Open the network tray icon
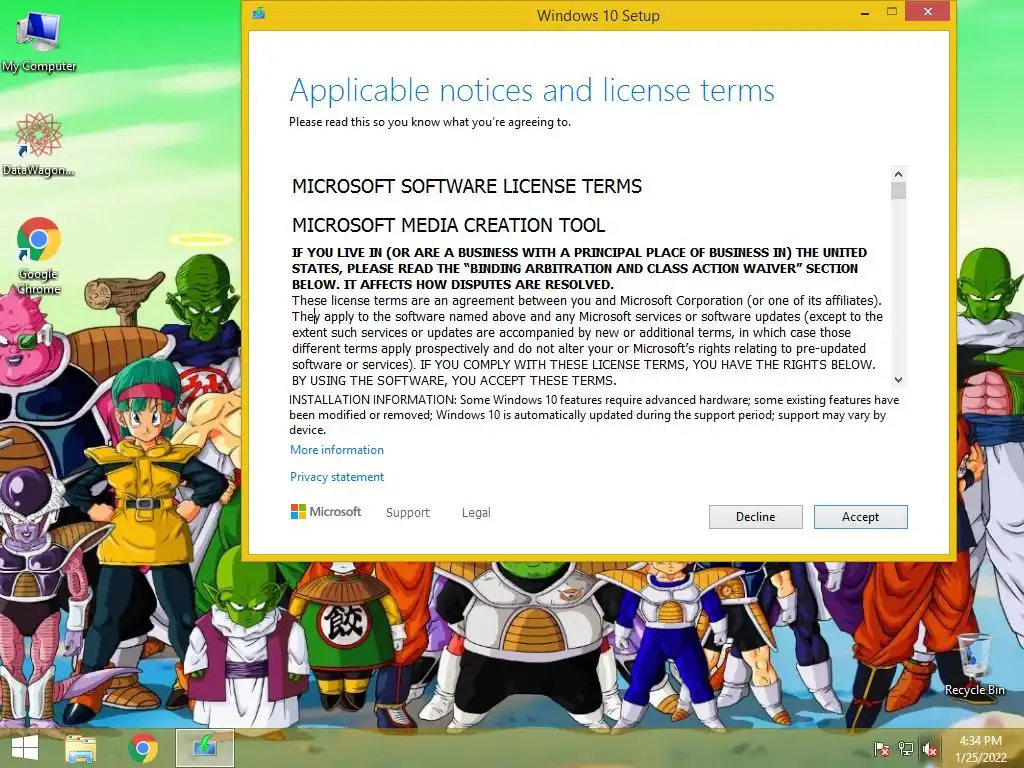The image size is (1024, 768). 906,749
